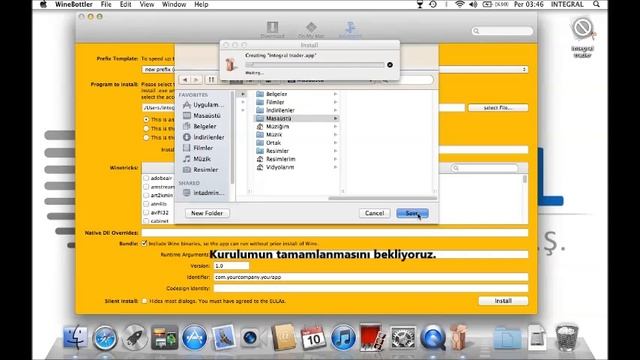Open Launchpad rocket icon in Dock

[135, 338]
